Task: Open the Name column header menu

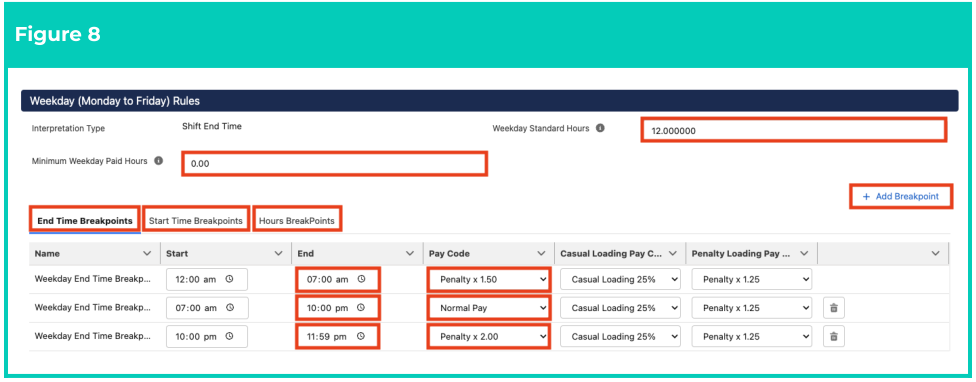Action: point(147,253)
